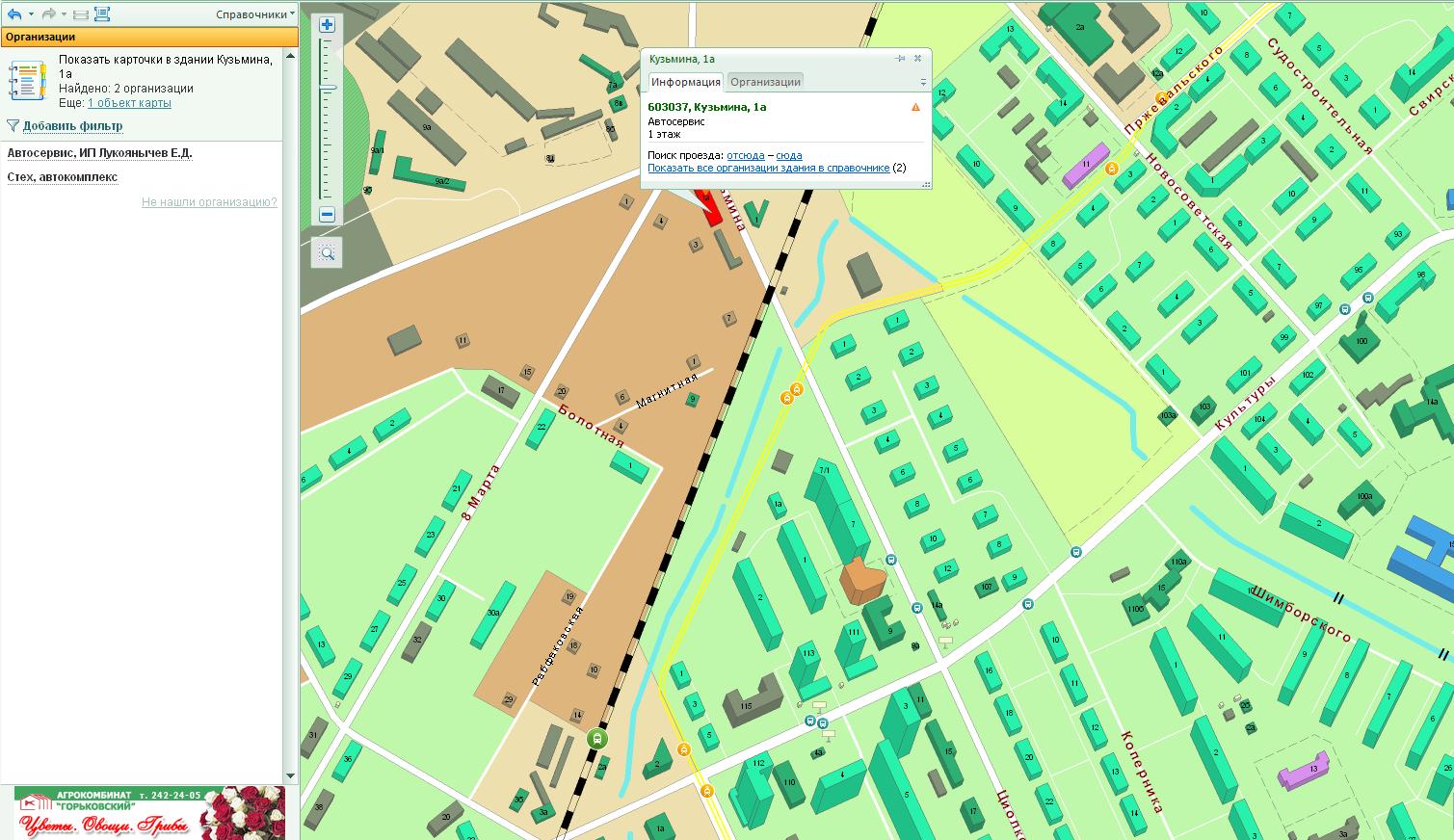This screenshot has width=1454, height=840.
Task: Click the 'отсюда' route link
Action: [x=745, y=155]
